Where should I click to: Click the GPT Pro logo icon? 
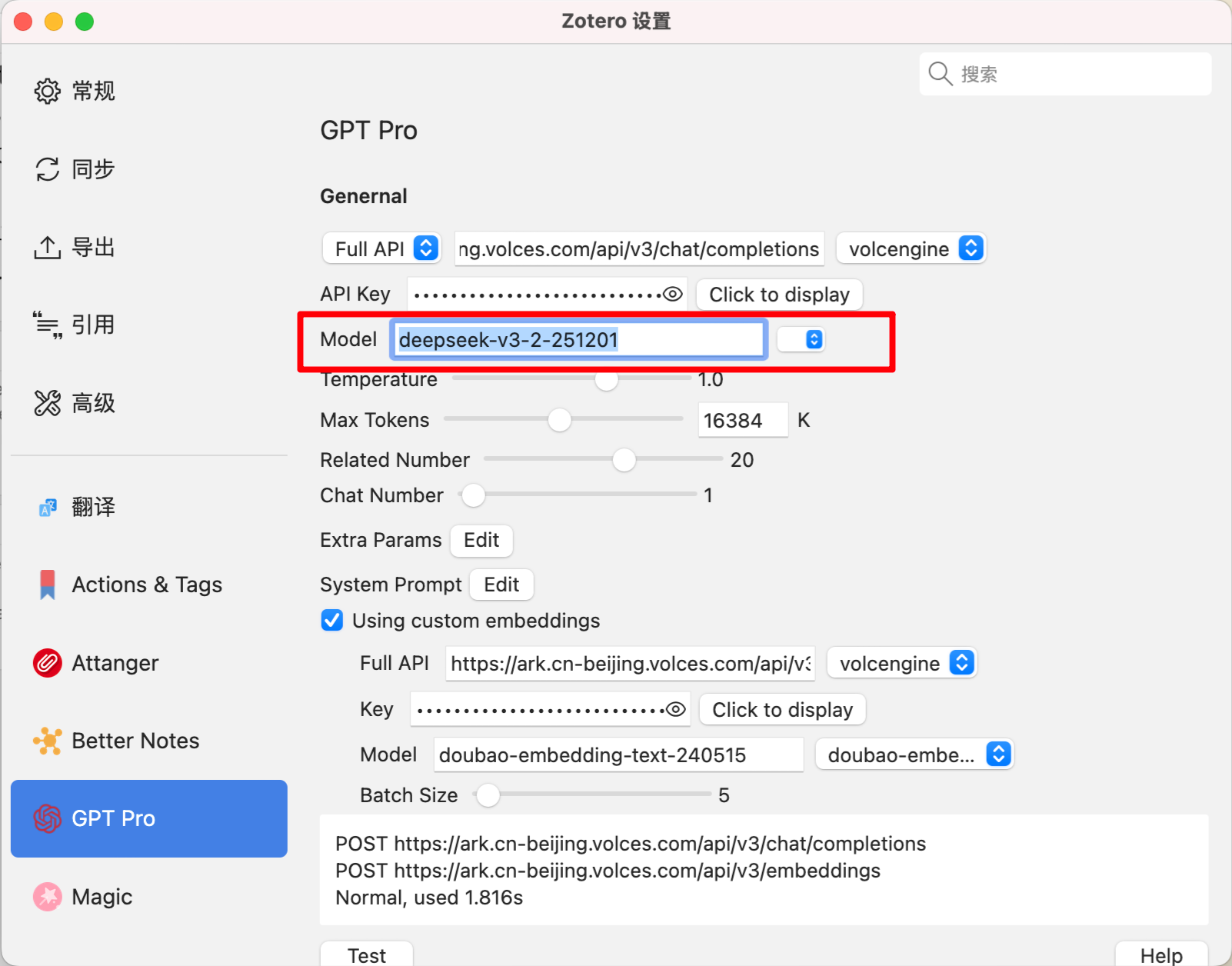[x=47, y=818]
